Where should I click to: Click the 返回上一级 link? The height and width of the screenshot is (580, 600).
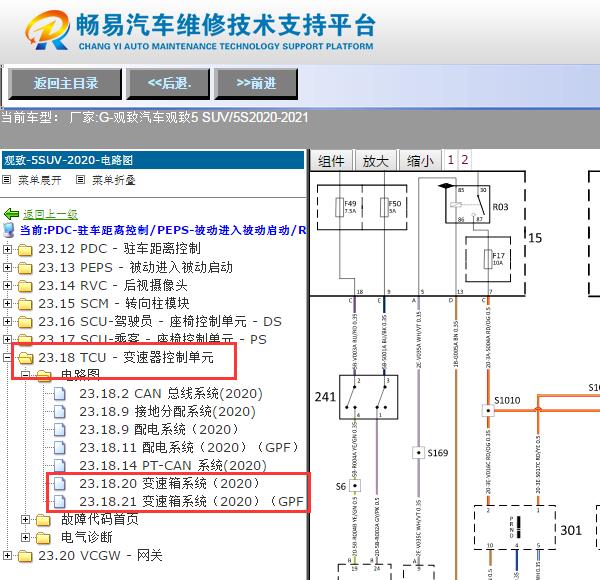point(51,214)
